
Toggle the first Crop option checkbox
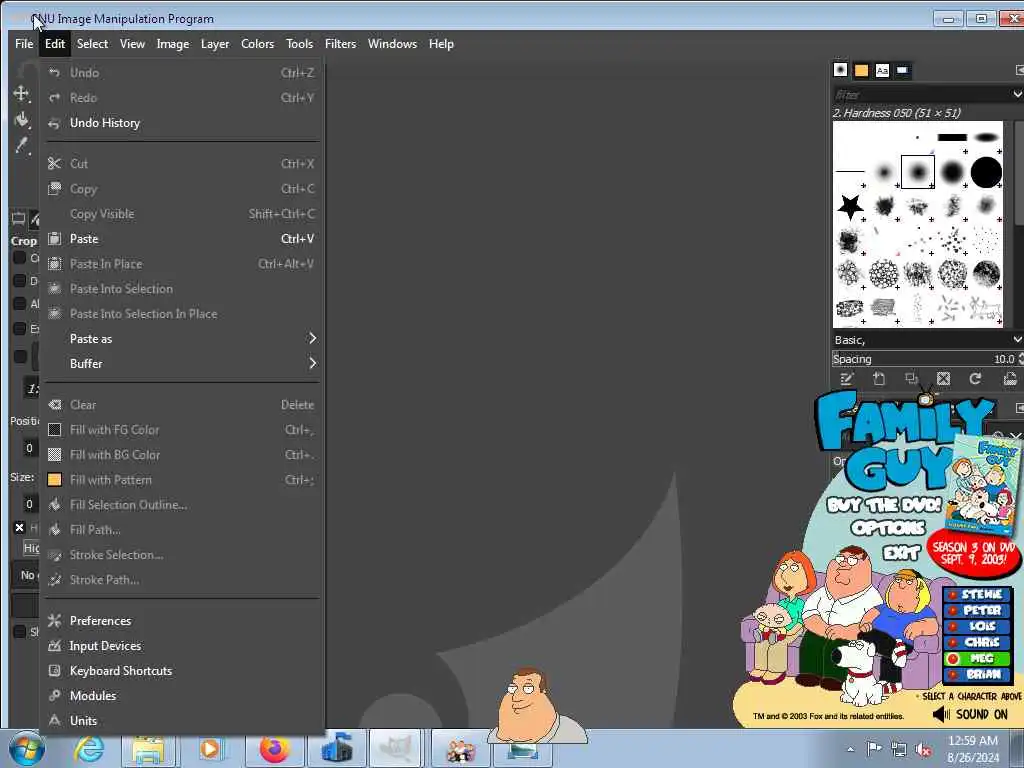(x=20, y=257)
